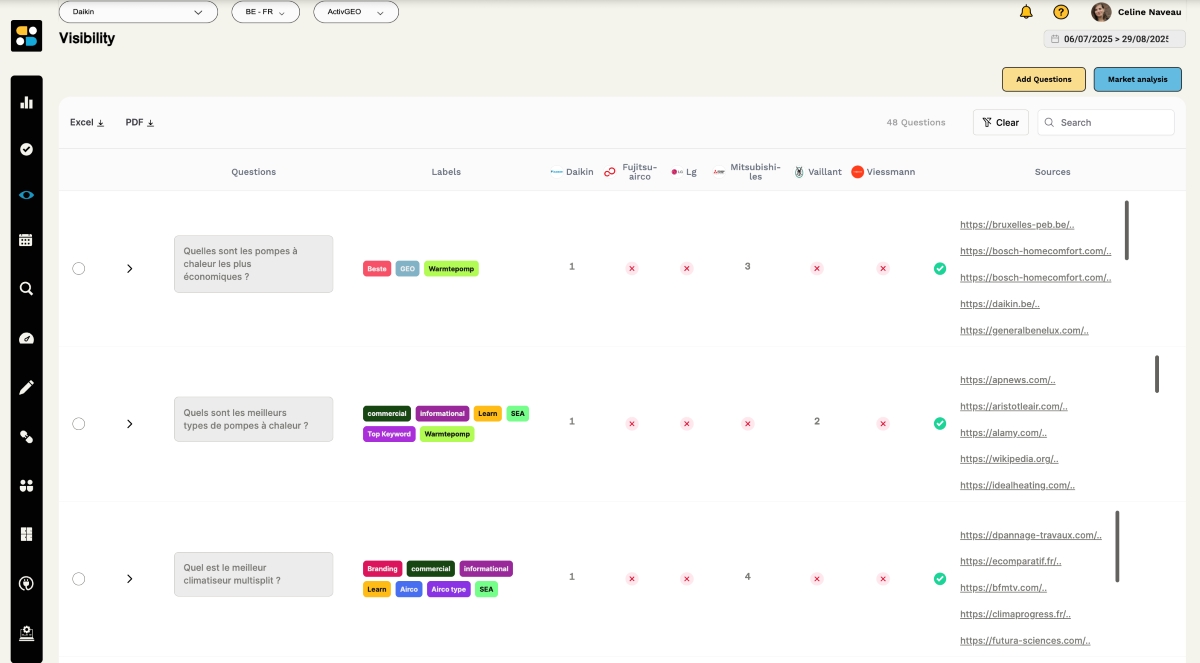This screenshot has height=663, width=1200.
Task: Open the BE - FR language dropdown
Action: coord(265,12)
